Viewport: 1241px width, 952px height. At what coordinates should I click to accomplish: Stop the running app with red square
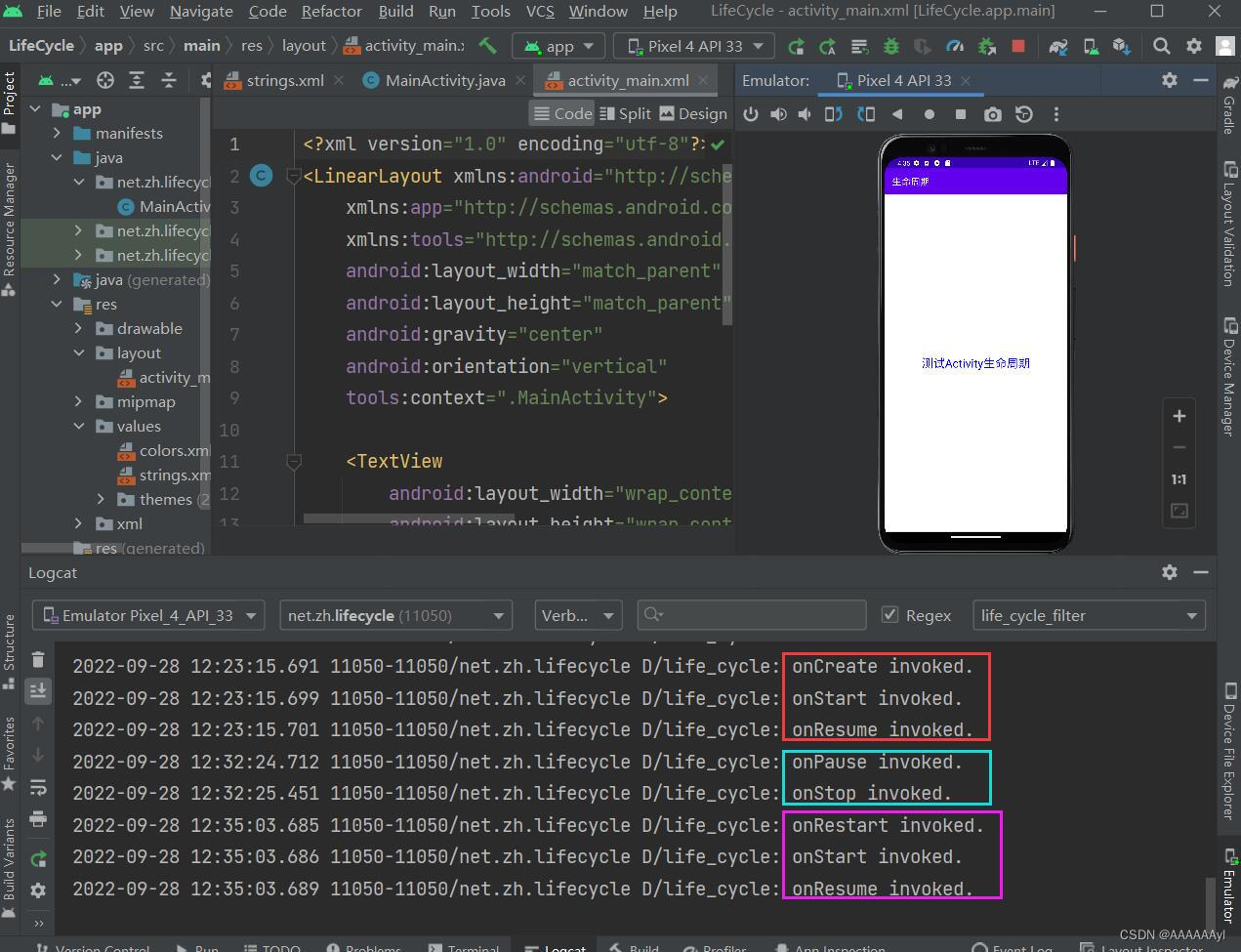[1018, 46]
